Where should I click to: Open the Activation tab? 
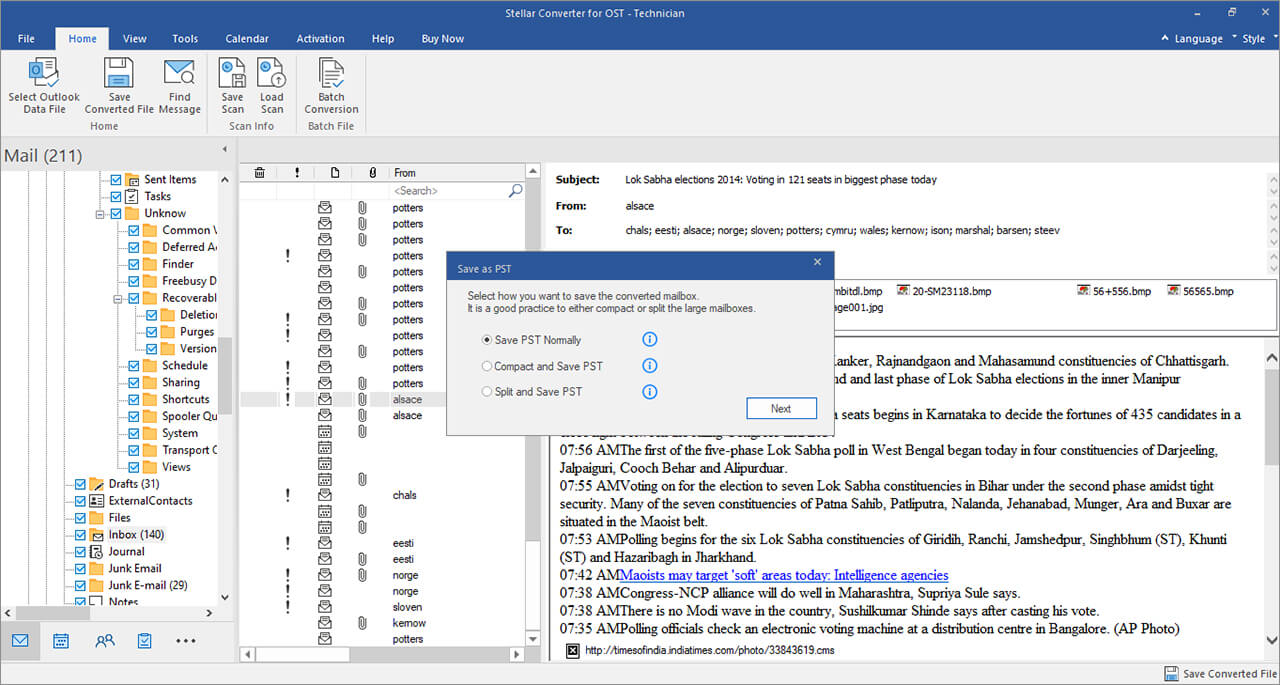320,39
